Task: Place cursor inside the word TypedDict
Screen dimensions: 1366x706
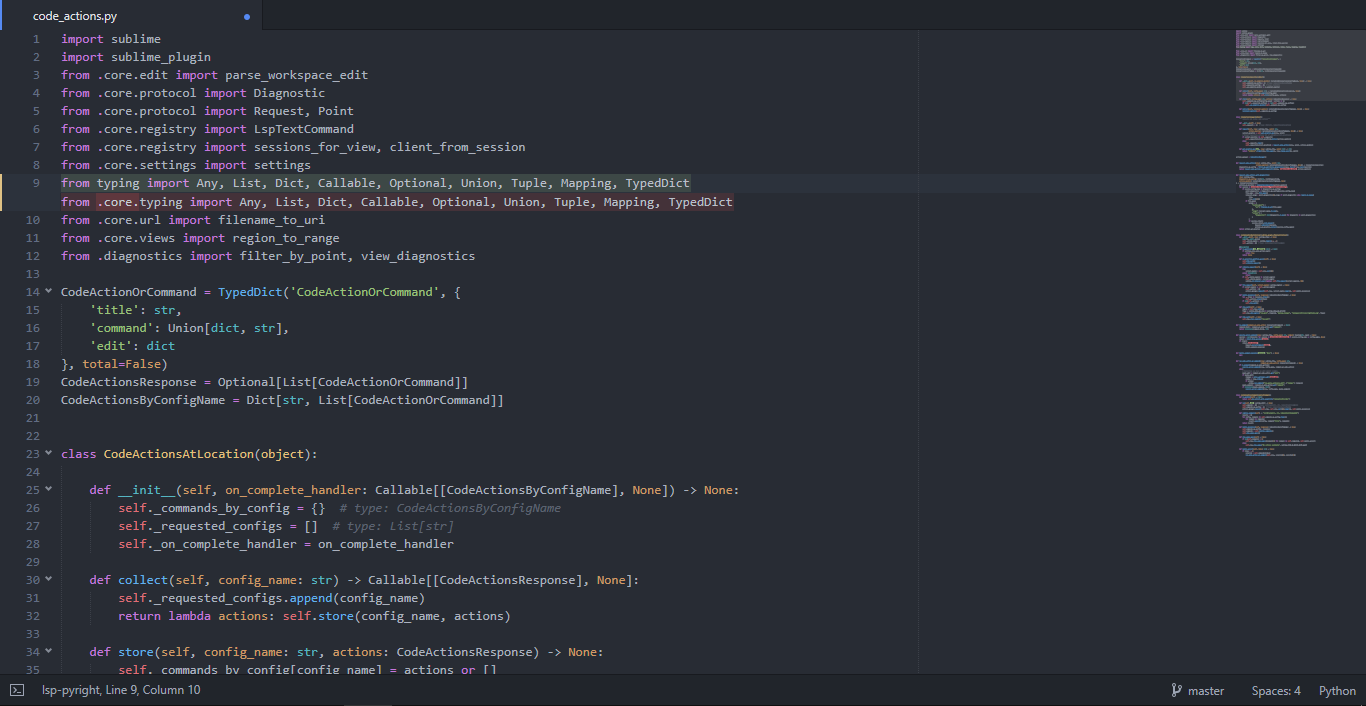Action: click(655, 183)
